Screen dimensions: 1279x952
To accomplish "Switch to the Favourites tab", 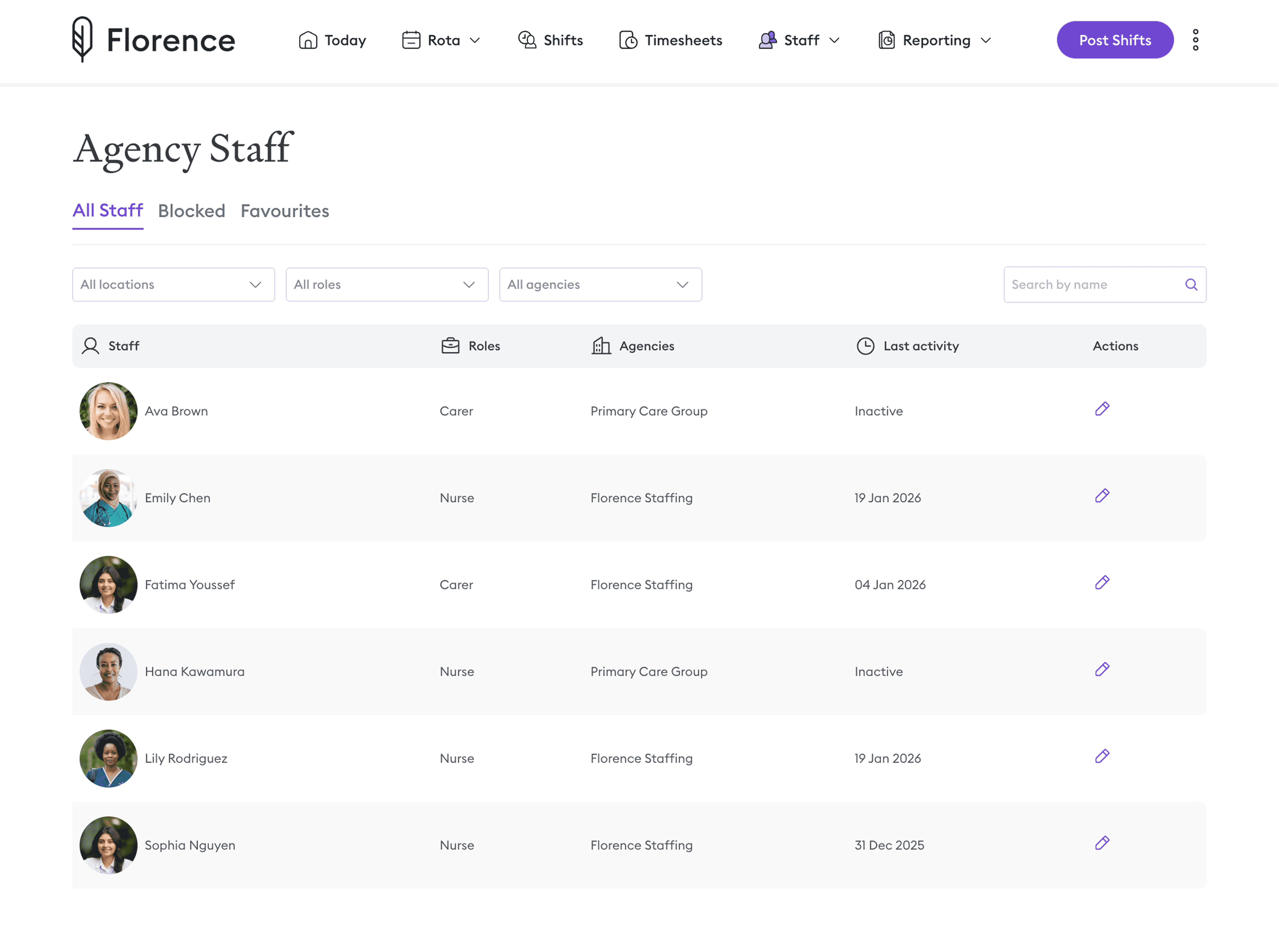I will click(x=285, y=211).
